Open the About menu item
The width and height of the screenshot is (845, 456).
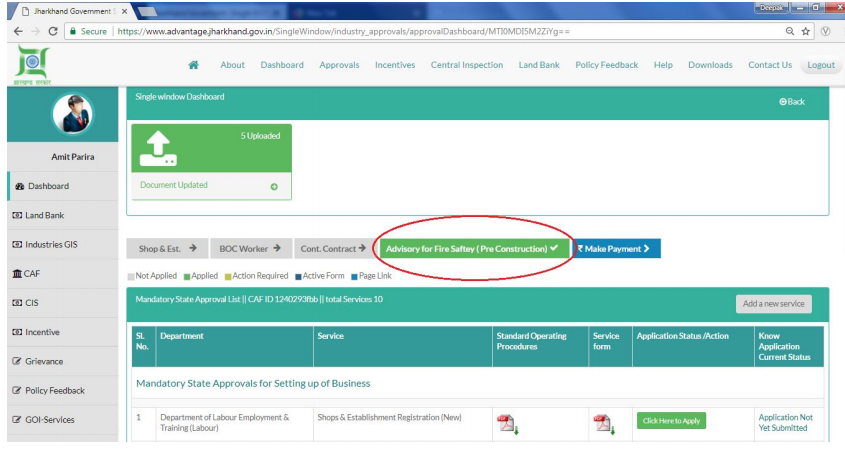click(x=232, y=65)
